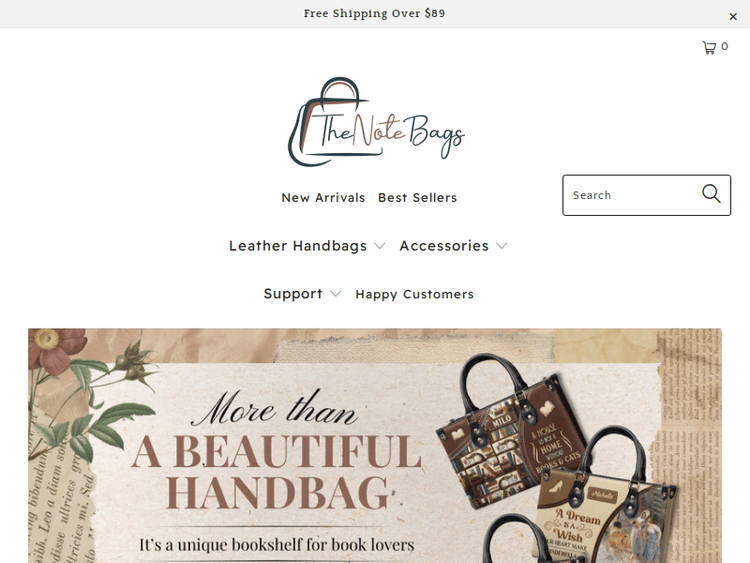
Task: Dismiss the free shipping banner with X
Action: point(733,17)
